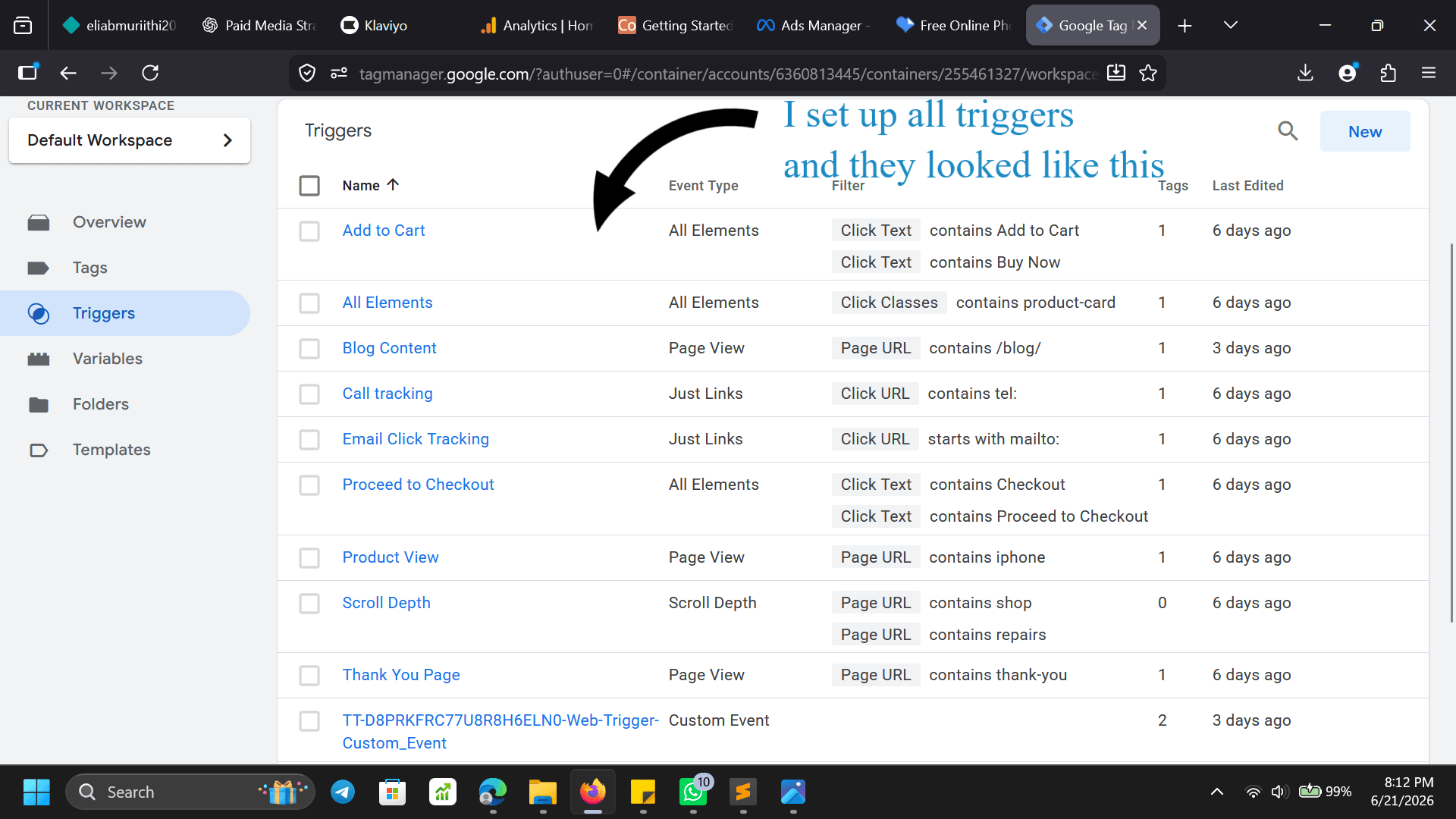Viewport: 1456px width, 819px height.
Task: Switch to the Ads Manager tab
Action: tap(813, 26)
